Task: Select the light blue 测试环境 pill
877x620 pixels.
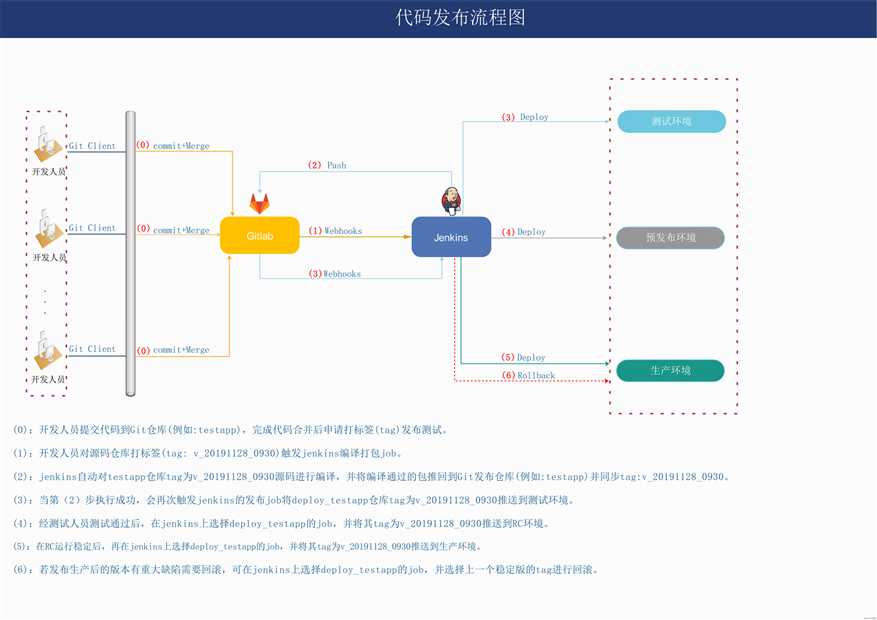Action: point(671,121)
